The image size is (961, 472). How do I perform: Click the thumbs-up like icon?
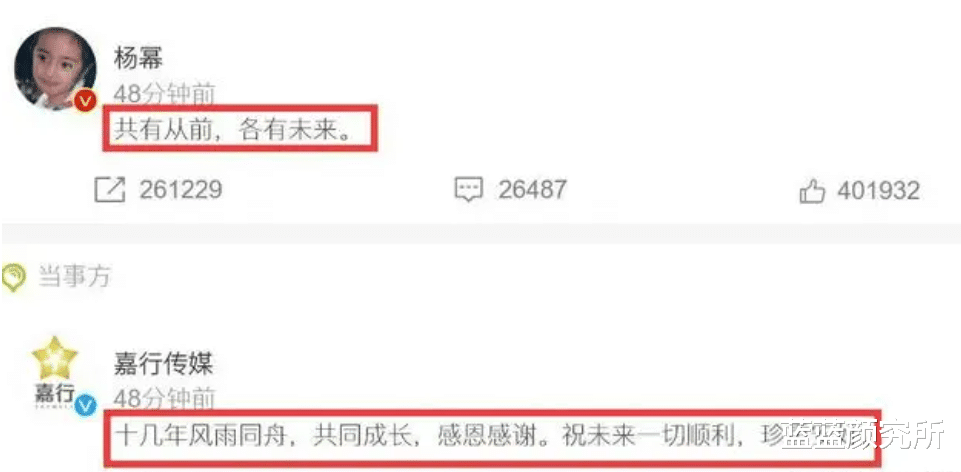coord(813,191)
